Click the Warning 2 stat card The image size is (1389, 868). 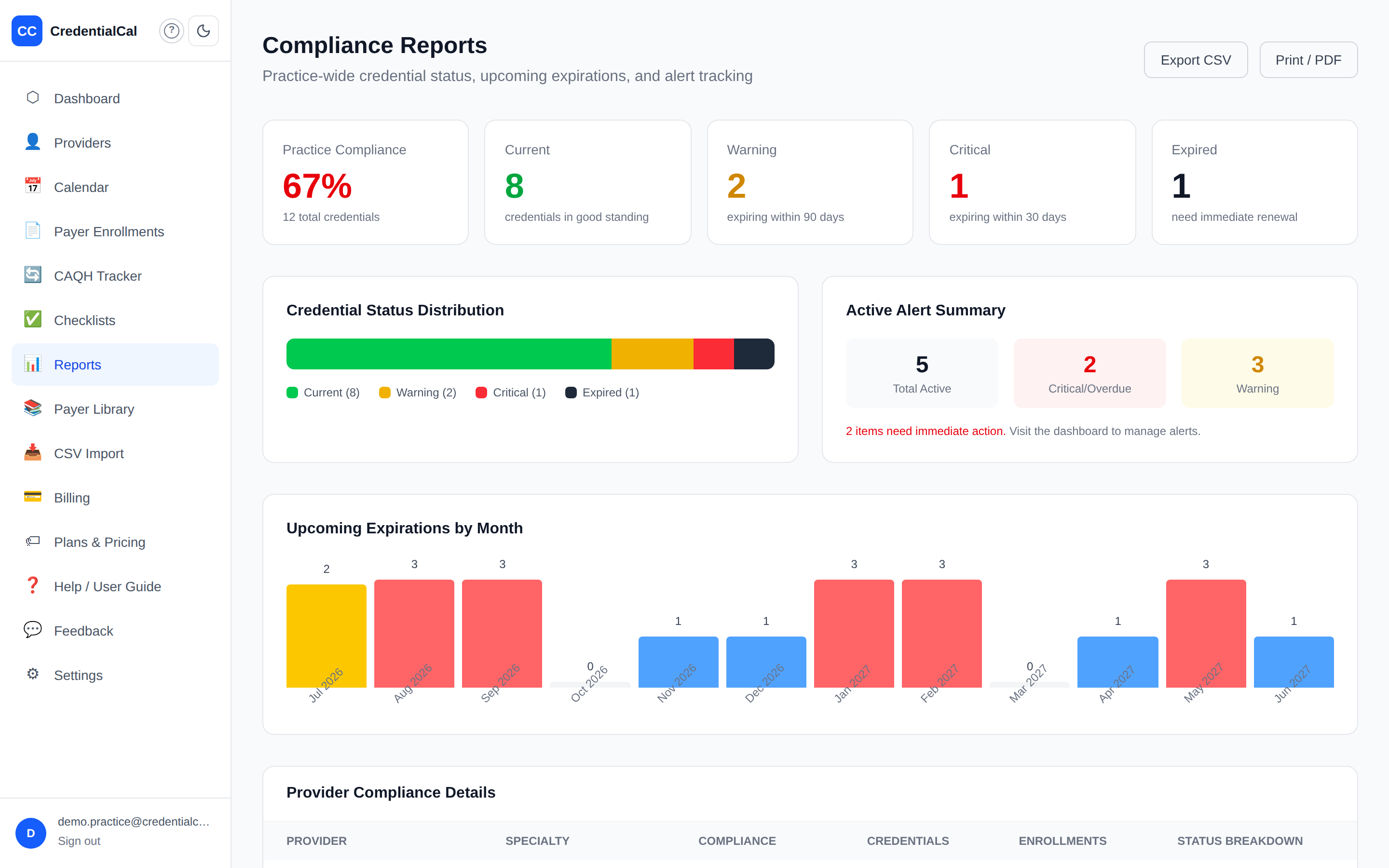point(810,183)
